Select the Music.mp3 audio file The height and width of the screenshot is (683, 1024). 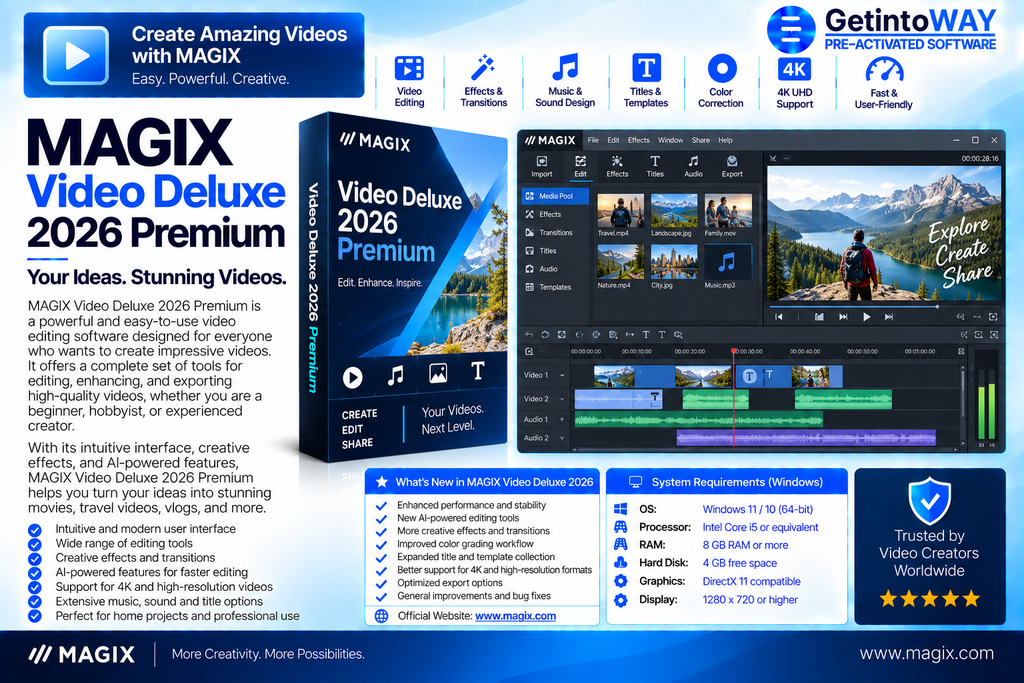coord(728,262)
